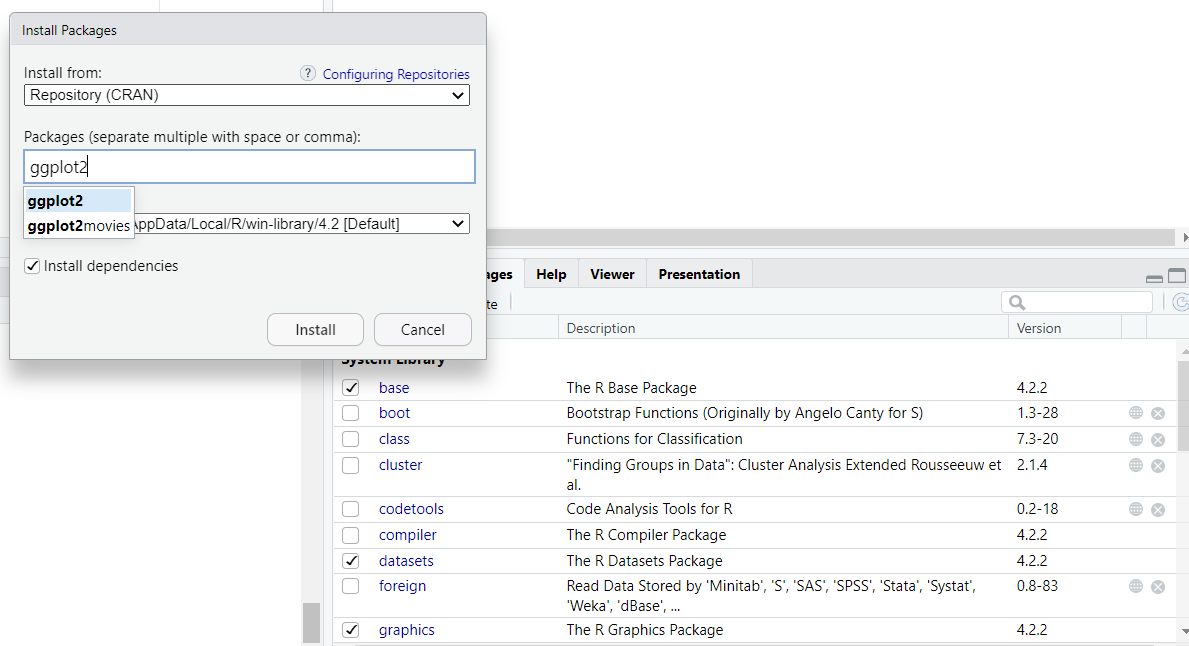Click the globe icon in the foreign row

point(1135,585)
